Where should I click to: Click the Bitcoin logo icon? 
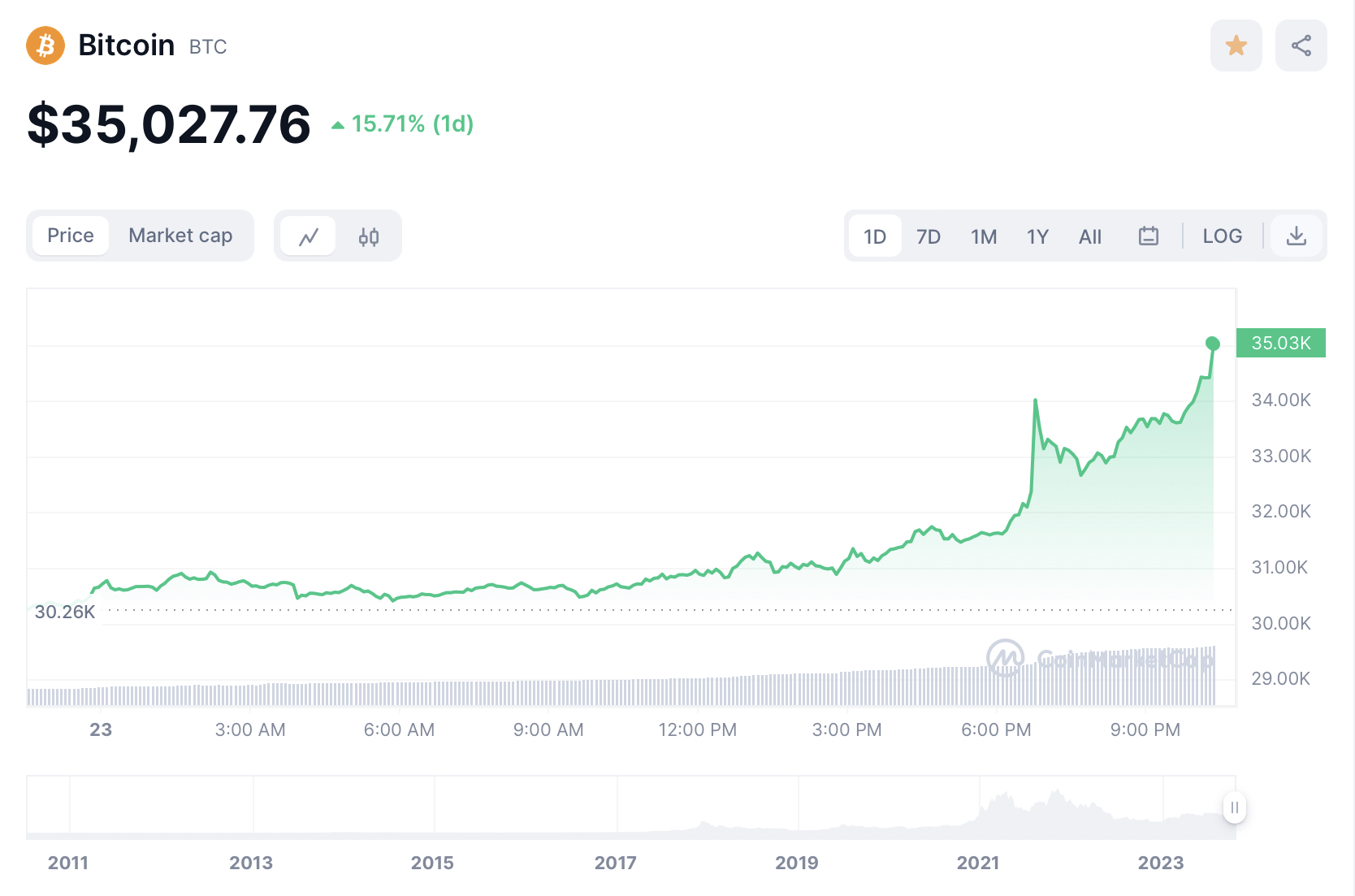(45, 45)
